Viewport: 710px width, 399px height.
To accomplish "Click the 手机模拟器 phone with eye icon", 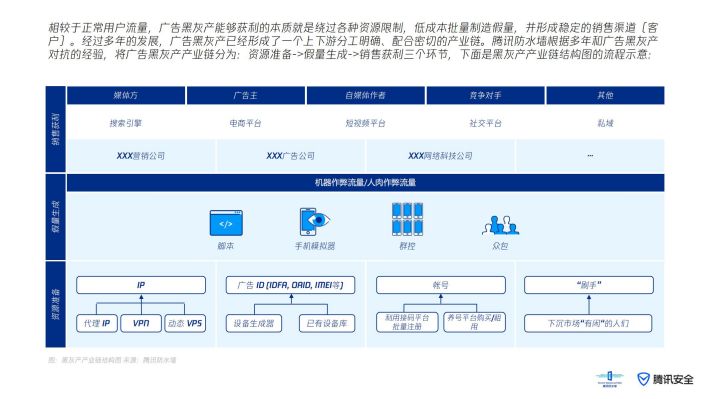I will 314,221.
